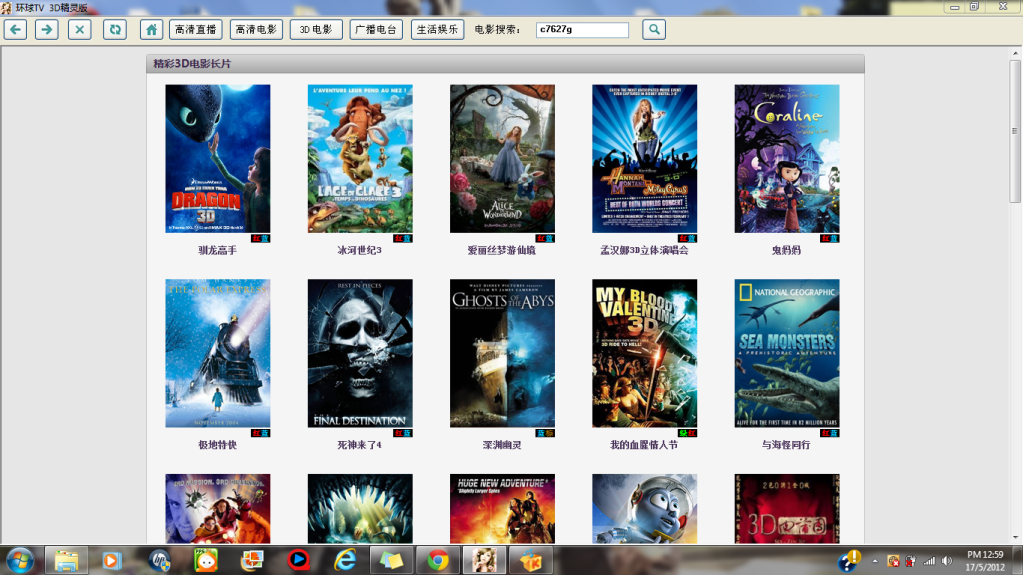The height and width of the screenshot is (575, 1023).
Task: Click the 生活娱乐 button
Action: point(437,29)
